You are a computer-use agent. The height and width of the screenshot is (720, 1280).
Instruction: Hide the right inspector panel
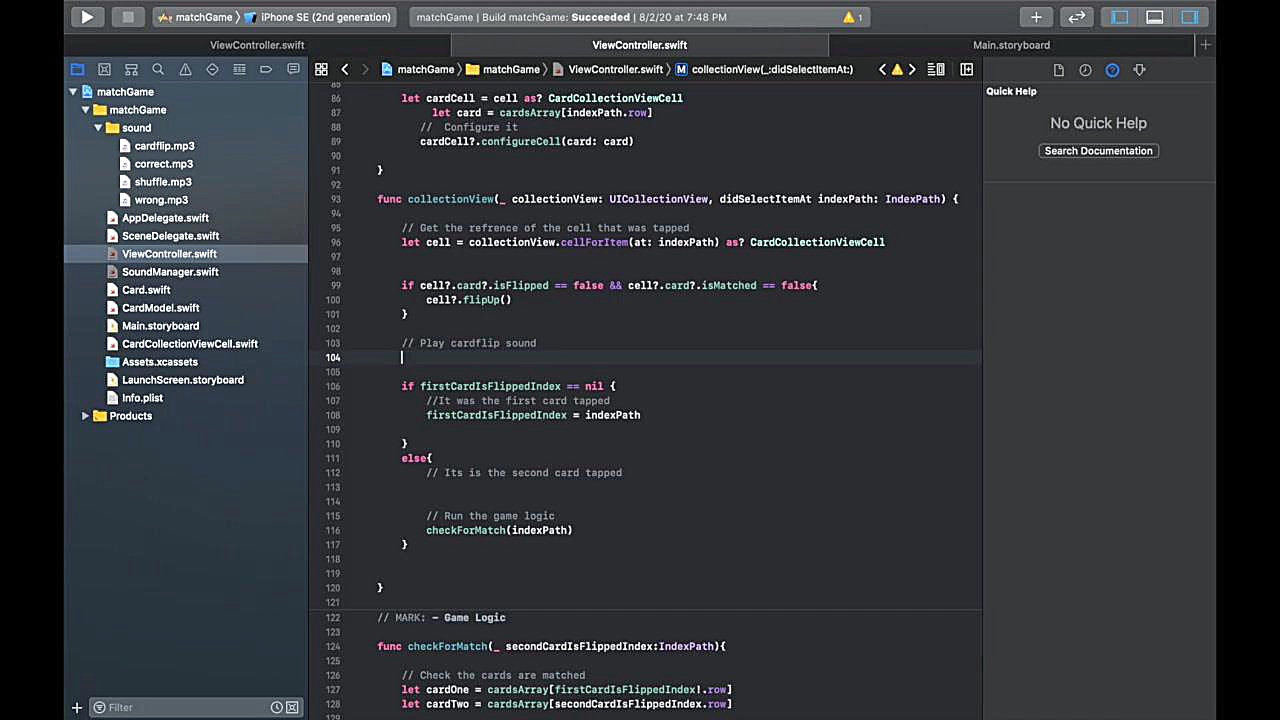tap(1188, 17)
